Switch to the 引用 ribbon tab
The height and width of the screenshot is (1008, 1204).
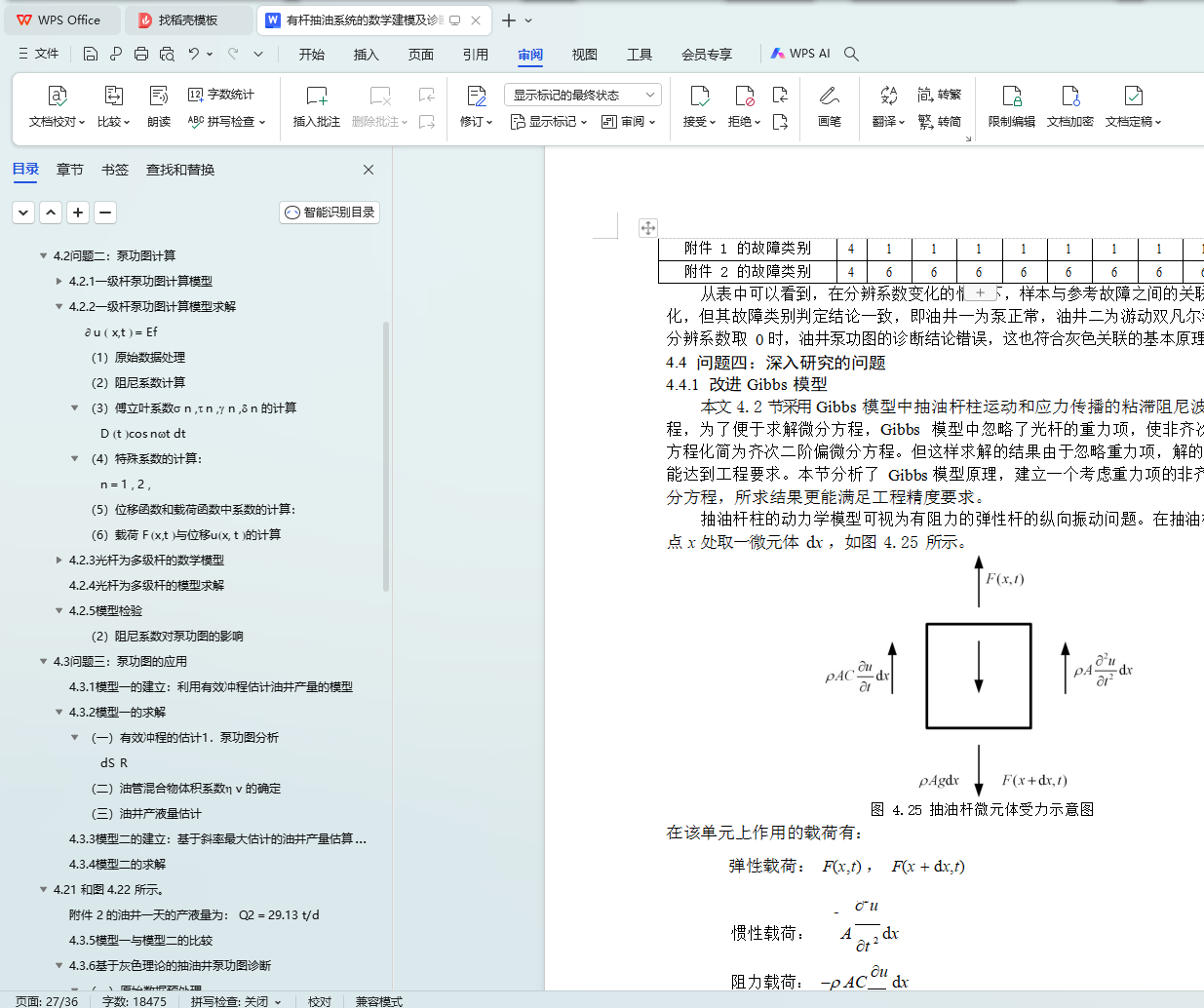point(476,55)
